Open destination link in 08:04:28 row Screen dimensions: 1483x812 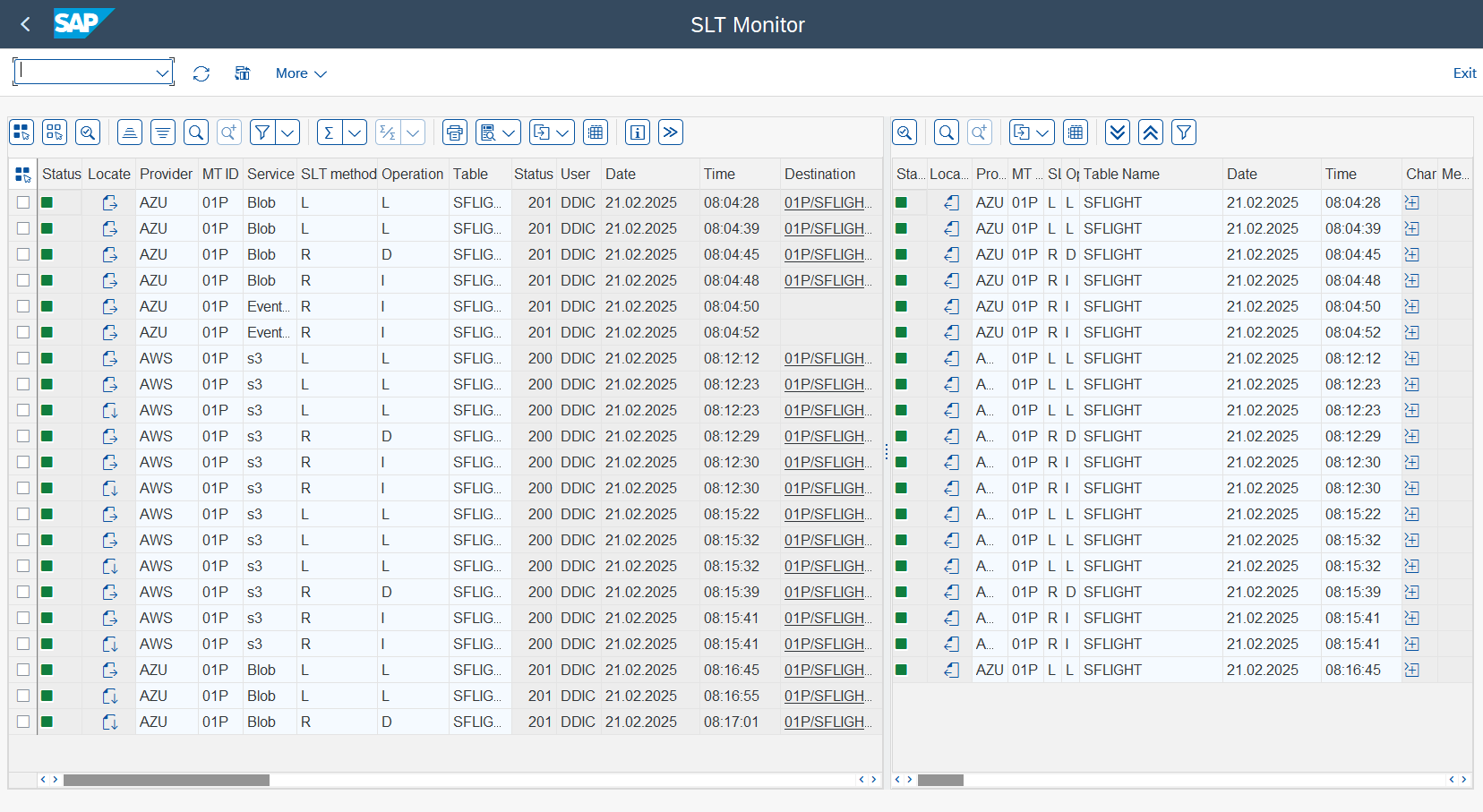coord(827,202)
